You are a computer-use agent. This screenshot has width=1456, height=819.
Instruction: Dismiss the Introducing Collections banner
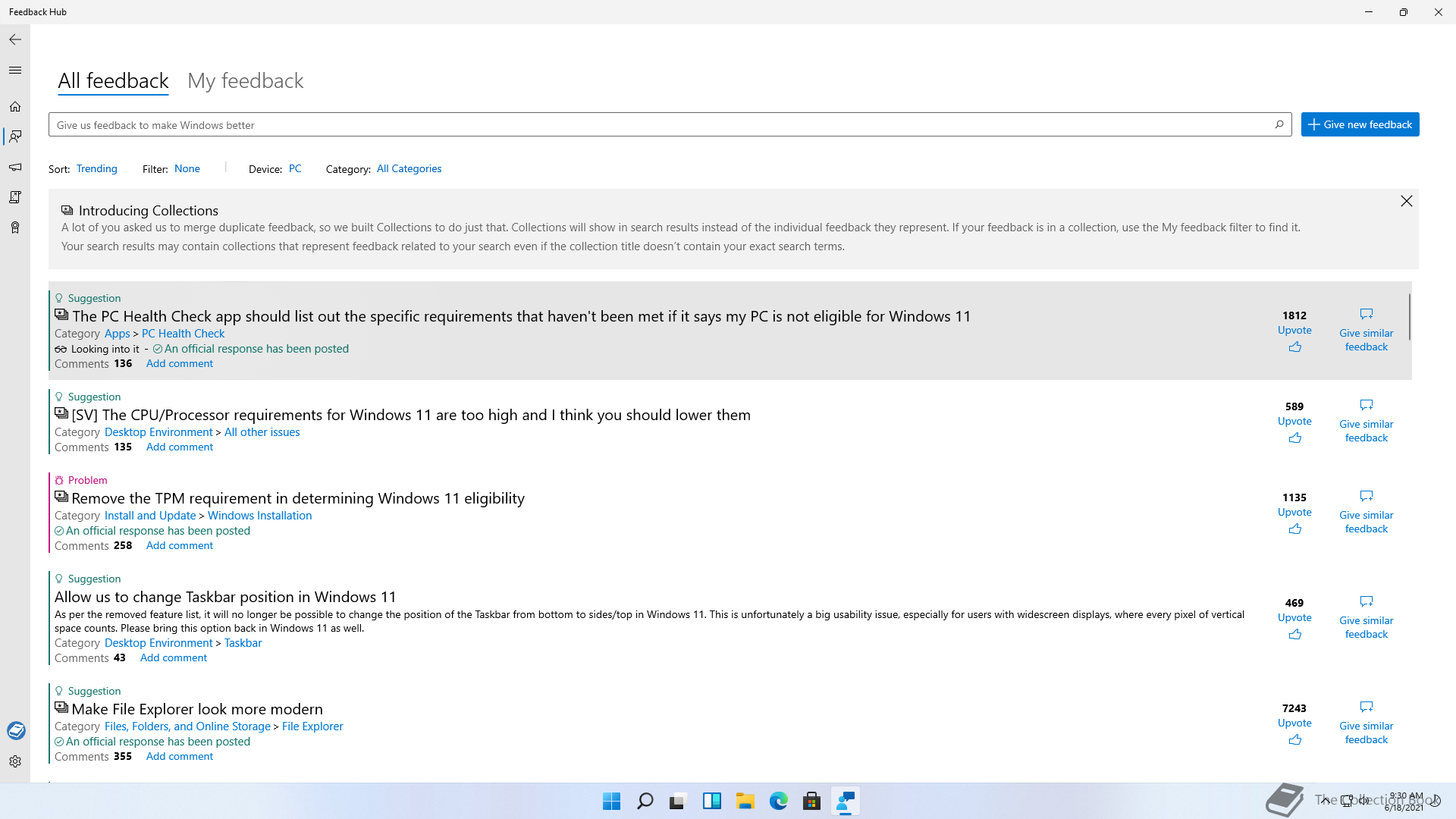pyautogui.click(x=1406, y=201)
